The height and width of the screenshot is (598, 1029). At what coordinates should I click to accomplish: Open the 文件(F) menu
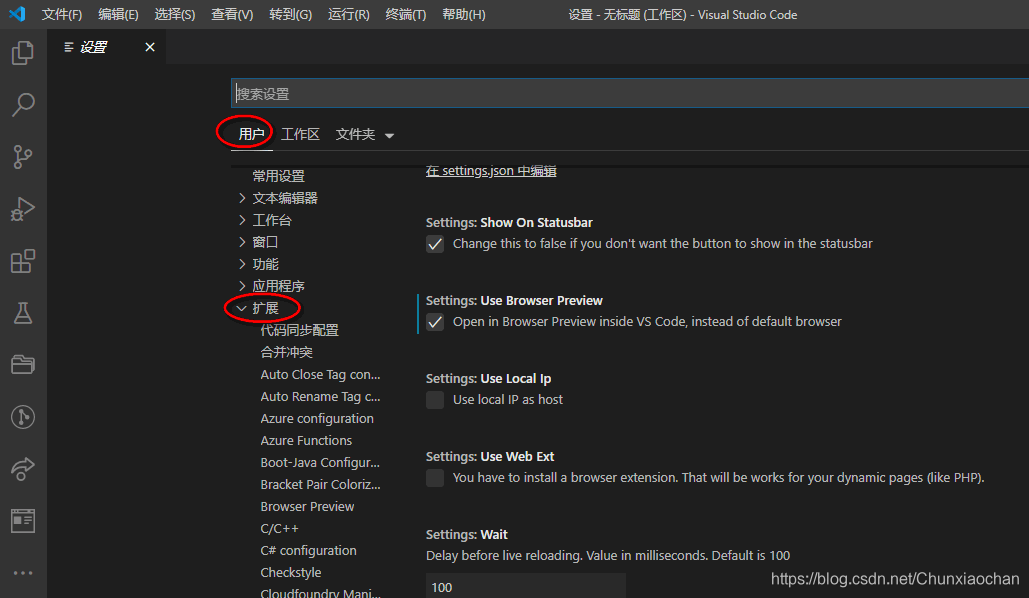62,14
